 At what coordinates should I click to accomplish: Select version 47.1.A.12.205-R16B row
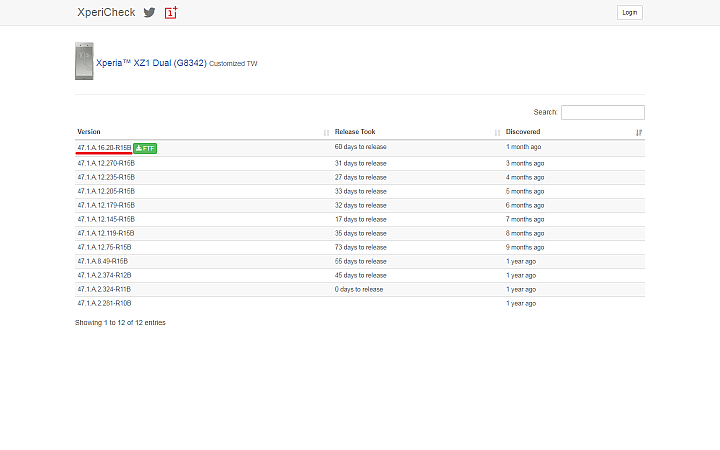[x=360, y=191]
